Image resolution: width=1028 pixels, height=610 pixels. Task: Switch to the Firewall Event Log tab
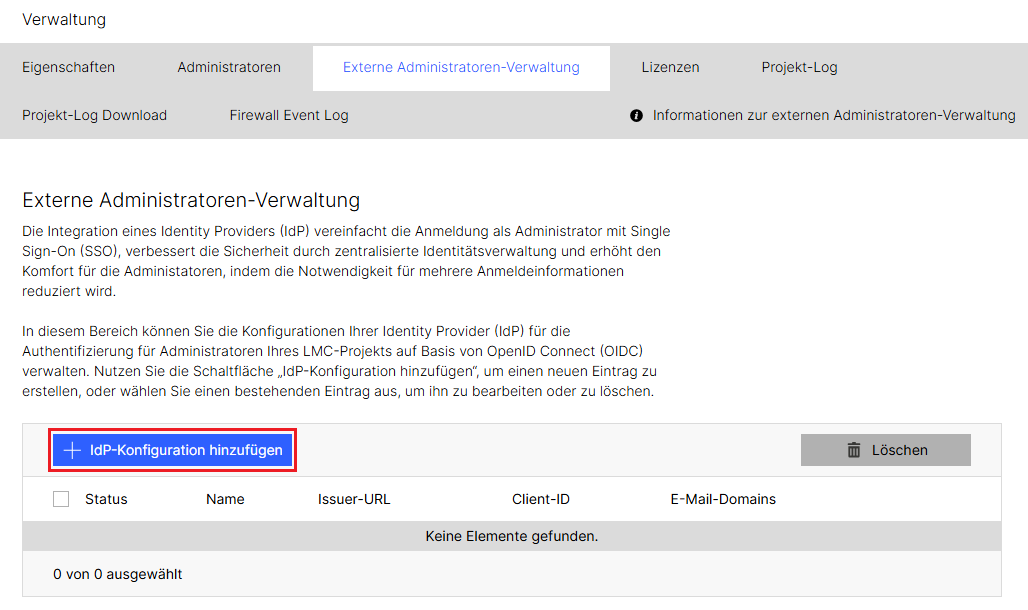(288, 115)
